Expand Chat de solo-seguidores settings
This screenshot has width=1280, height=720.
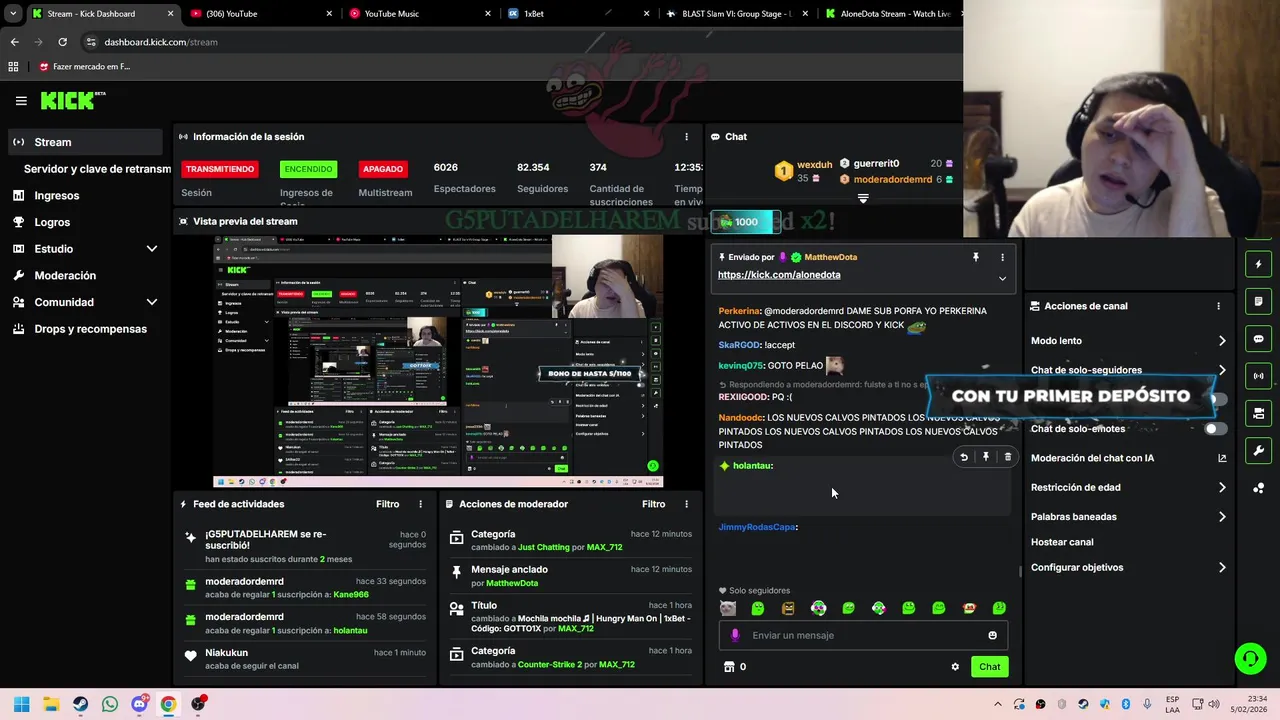(x=1128, y=370)
